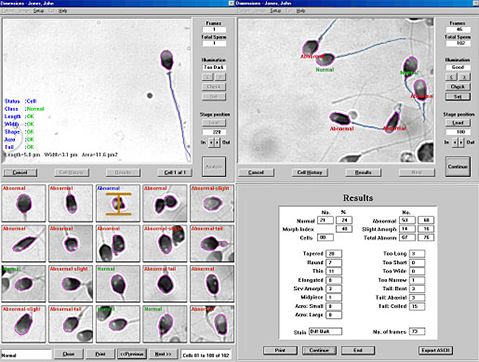The width and height of the screenshot is (479, 362).
Task: Click the Load stage position button
Action: 458,123
